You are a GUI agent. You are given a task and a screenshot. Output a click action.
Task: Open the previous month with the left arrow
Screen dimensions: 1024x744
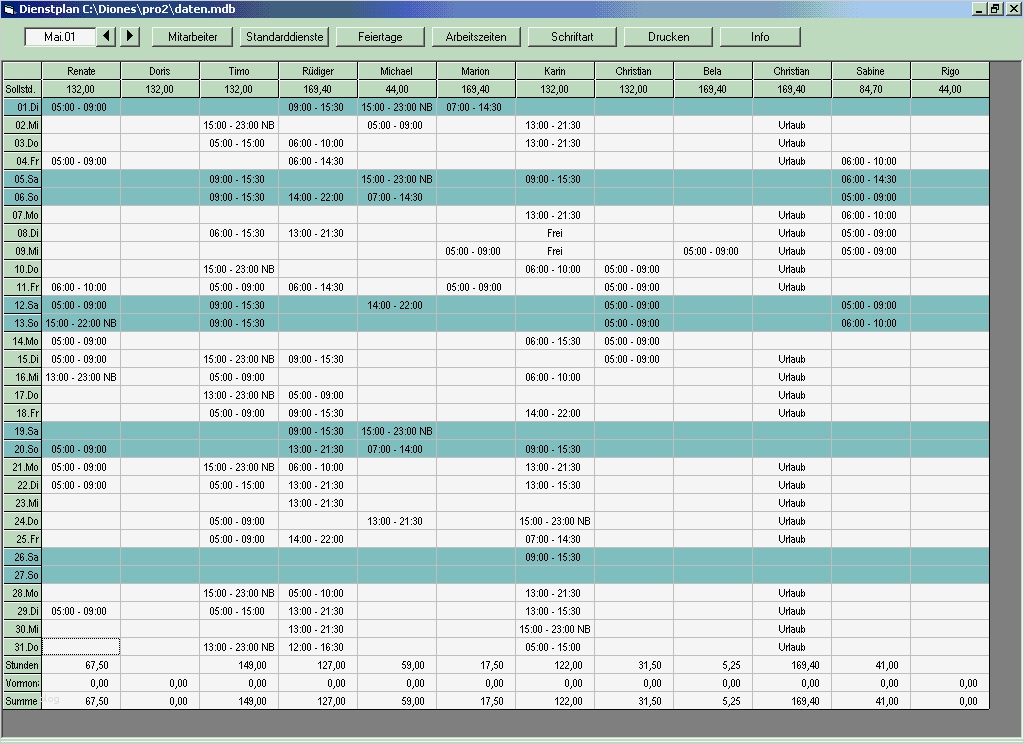point(107,36)
